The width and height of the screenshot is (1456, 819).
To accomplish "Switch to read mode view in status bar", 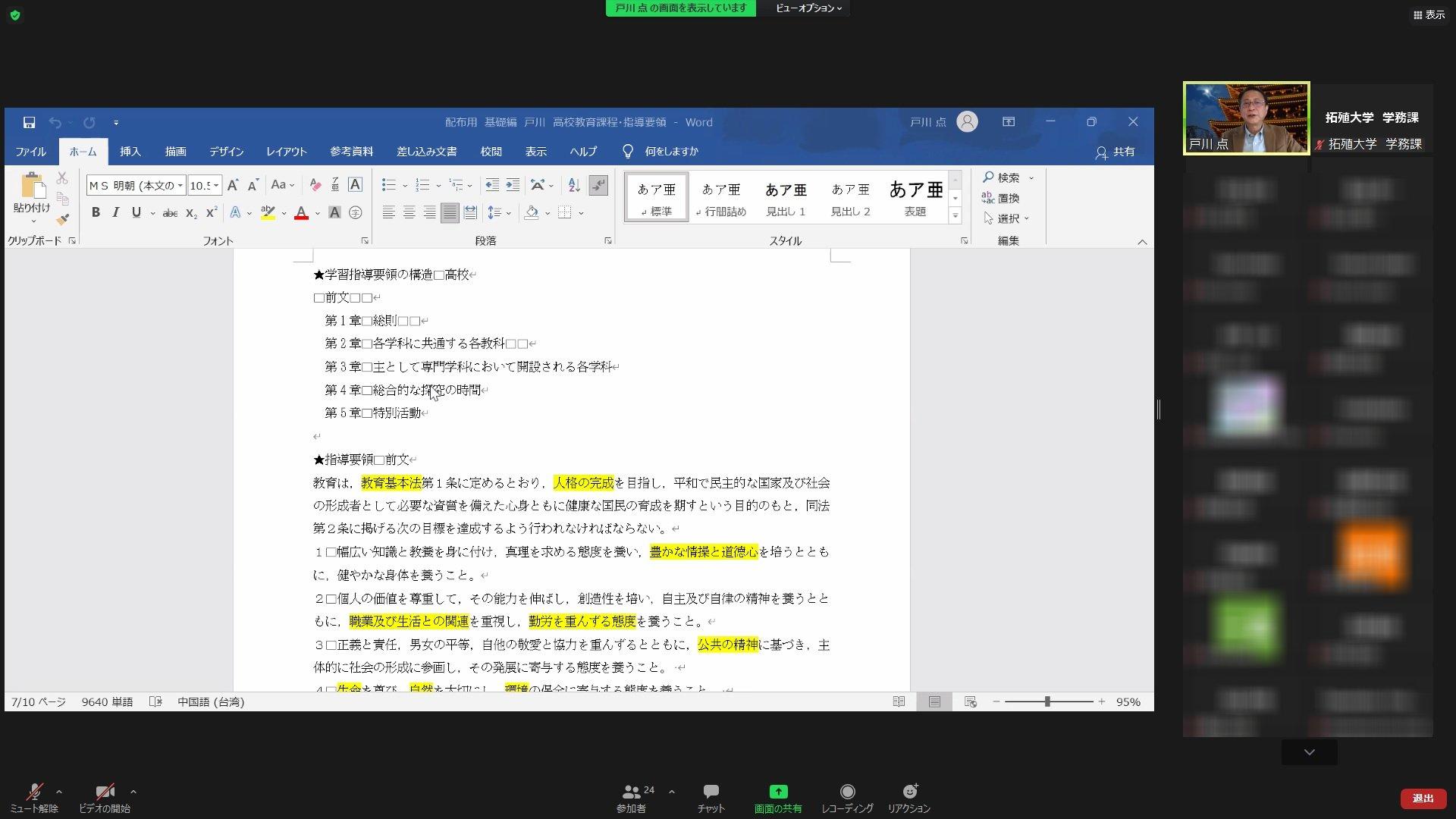I will (899, 702).
